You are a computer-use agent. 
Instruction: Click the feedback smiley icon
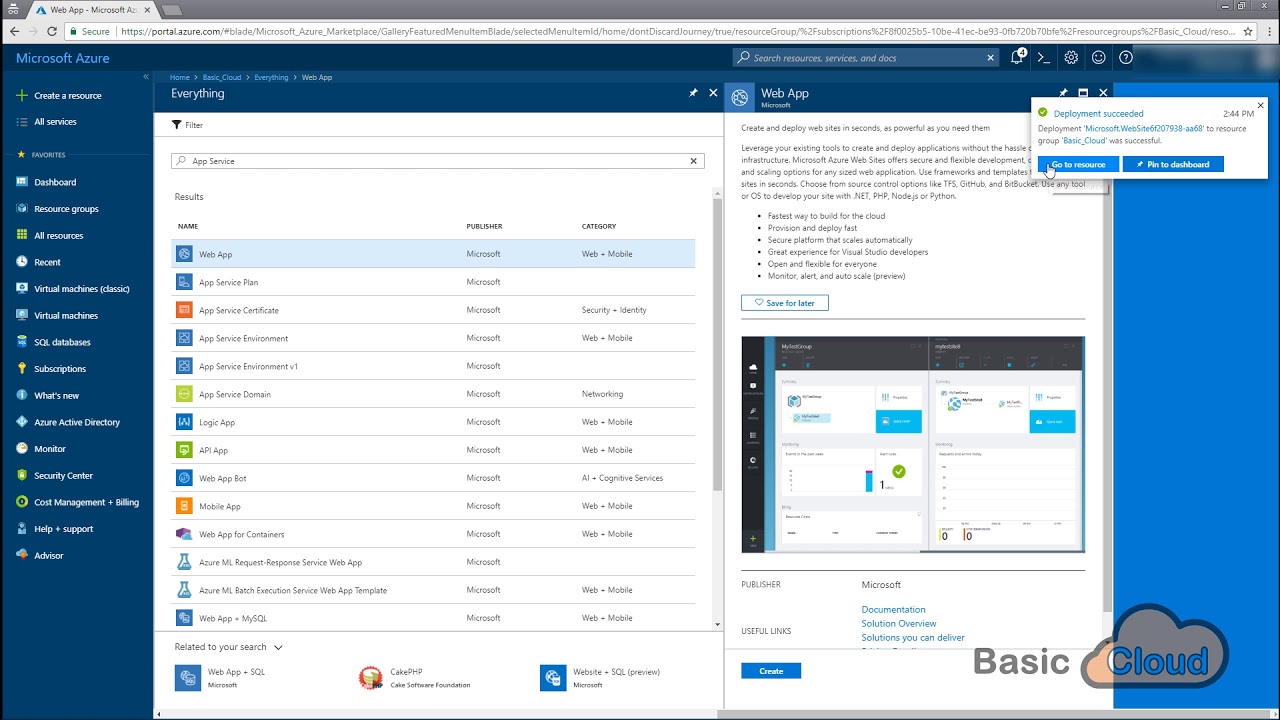[1098, 58]
